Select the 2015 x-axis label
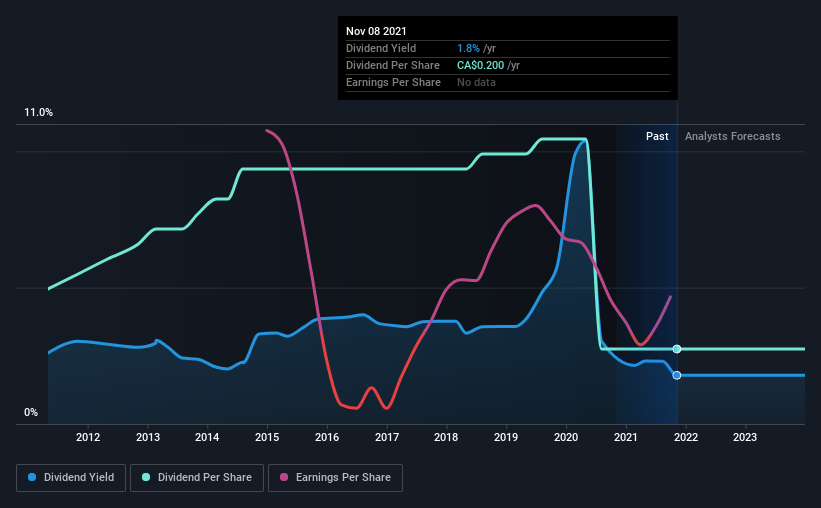The height and width of the screenshot is (508, 821). click(267, 437)
